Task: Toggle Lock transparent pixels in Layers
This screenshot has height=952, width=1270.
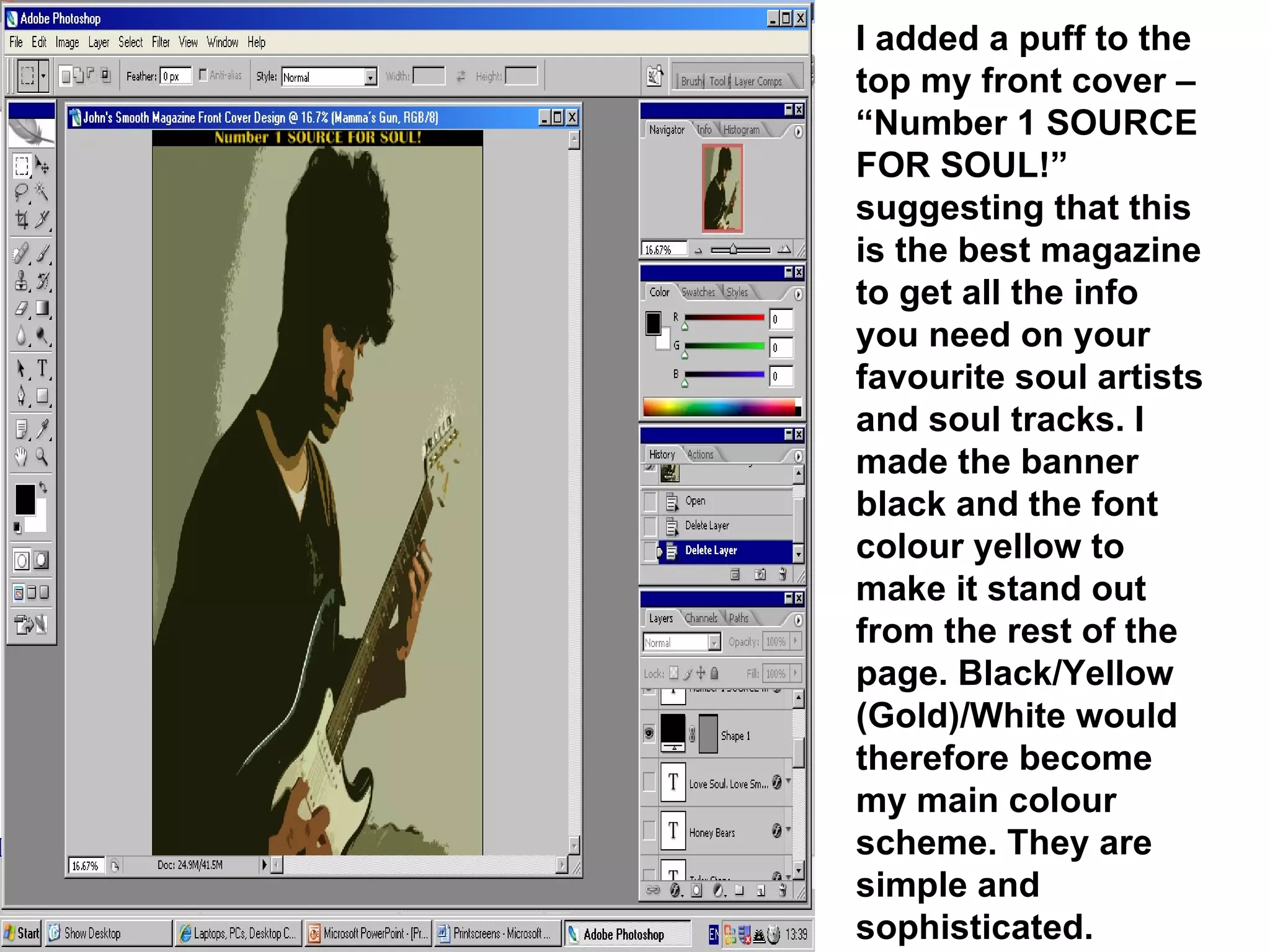Action: click(x=674, y=673)
